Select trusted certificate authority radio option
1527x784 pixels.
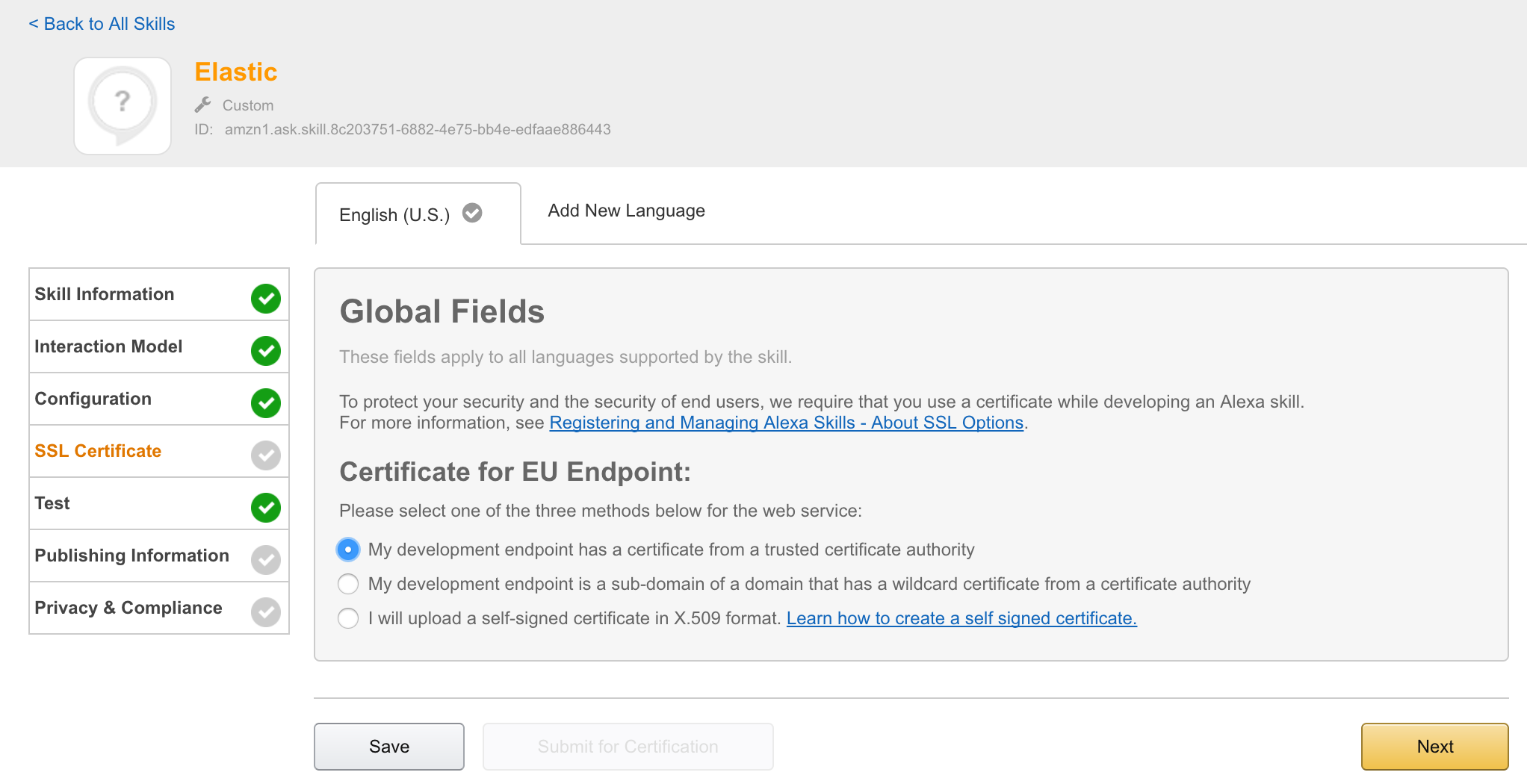click(x=348, y=550)
